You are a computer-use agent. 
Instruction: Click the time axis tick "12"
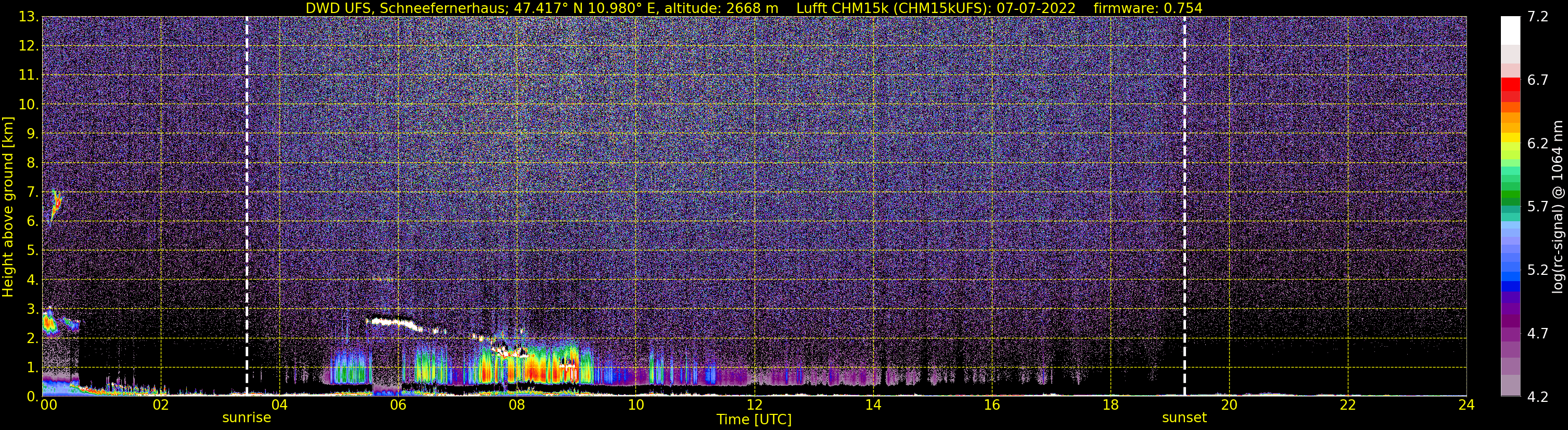coord(754,406)
